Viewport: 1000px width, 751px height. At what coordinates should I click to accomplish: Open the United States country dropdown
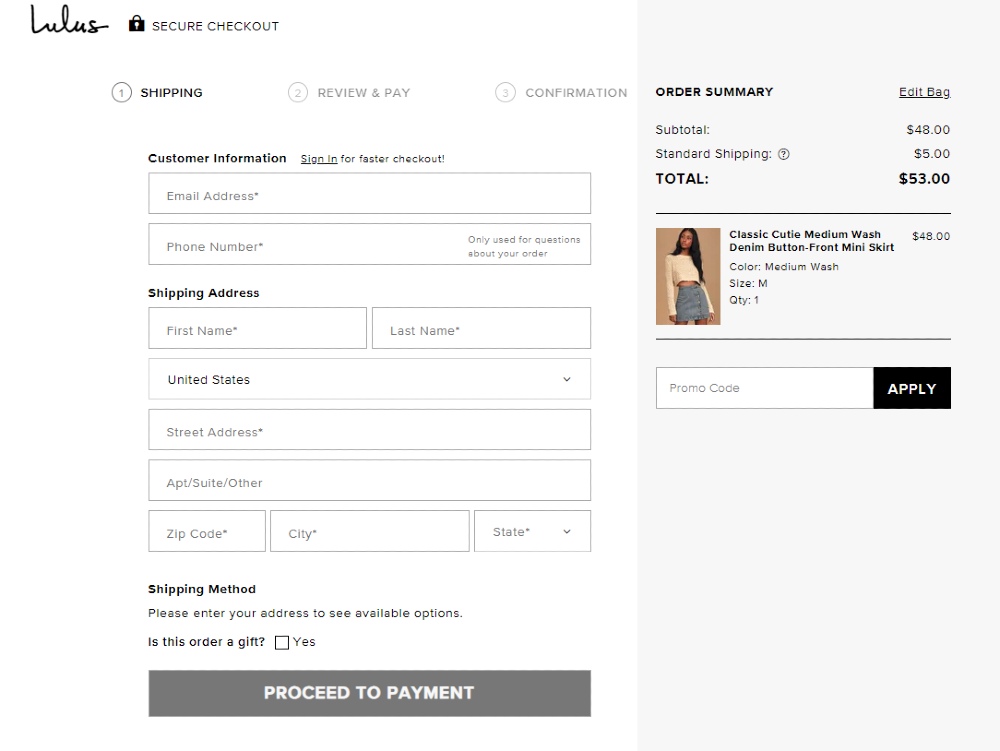pos(369,380)
